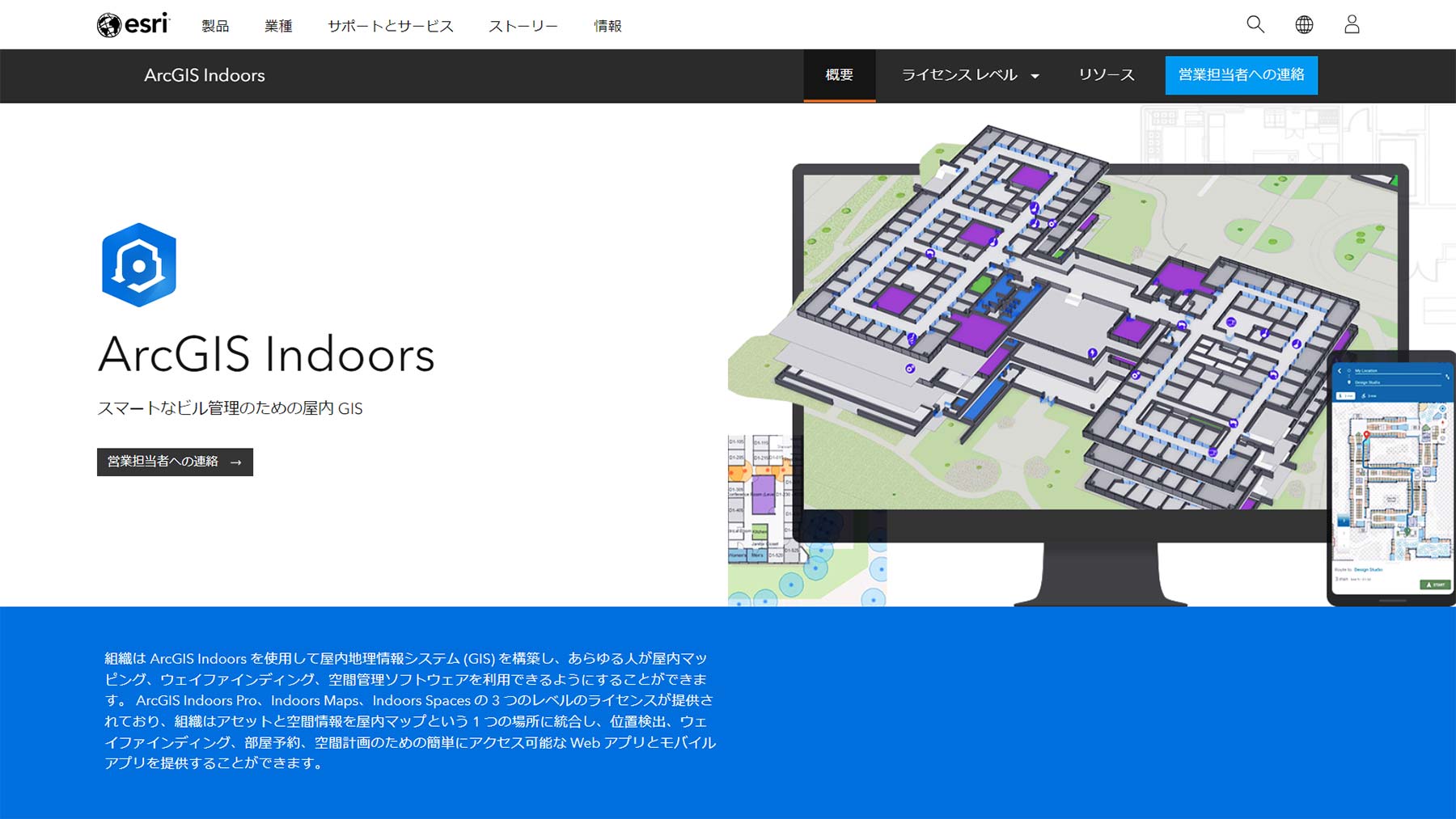The width and height of the screenshot is (1456, 819).
Task: Expand the ライセンス レベル dropdown
Action: (970, 75)
